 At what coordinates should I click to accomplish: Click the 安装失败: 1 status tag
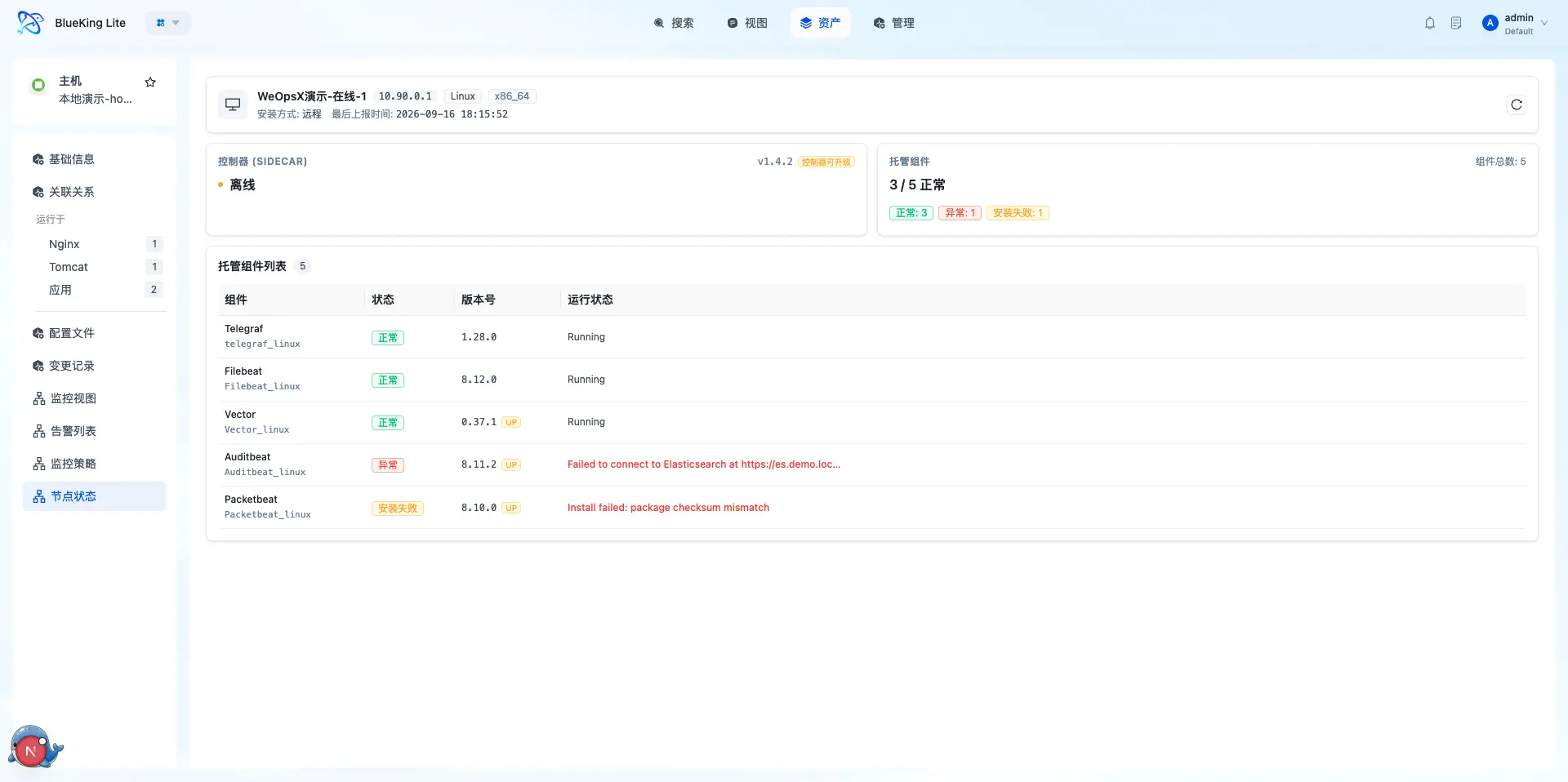[x=1018, y=213]
